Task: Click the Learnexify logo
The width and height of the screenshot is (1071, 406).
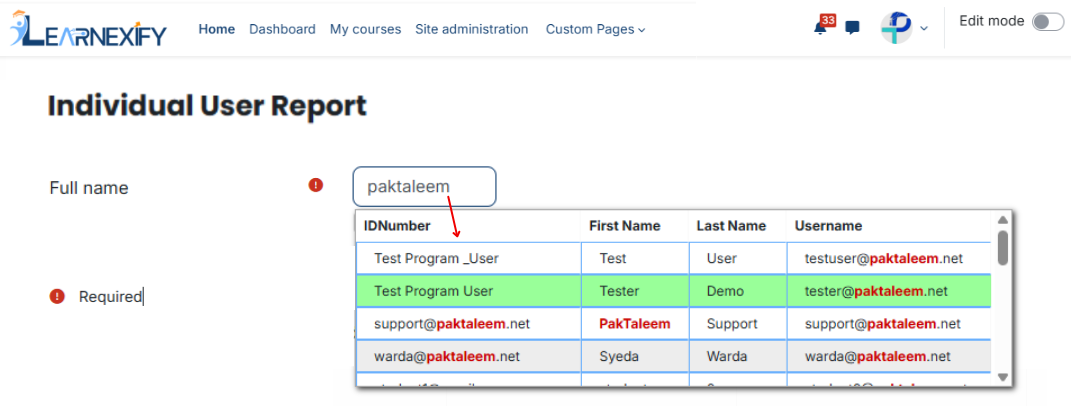Action: 87,29
